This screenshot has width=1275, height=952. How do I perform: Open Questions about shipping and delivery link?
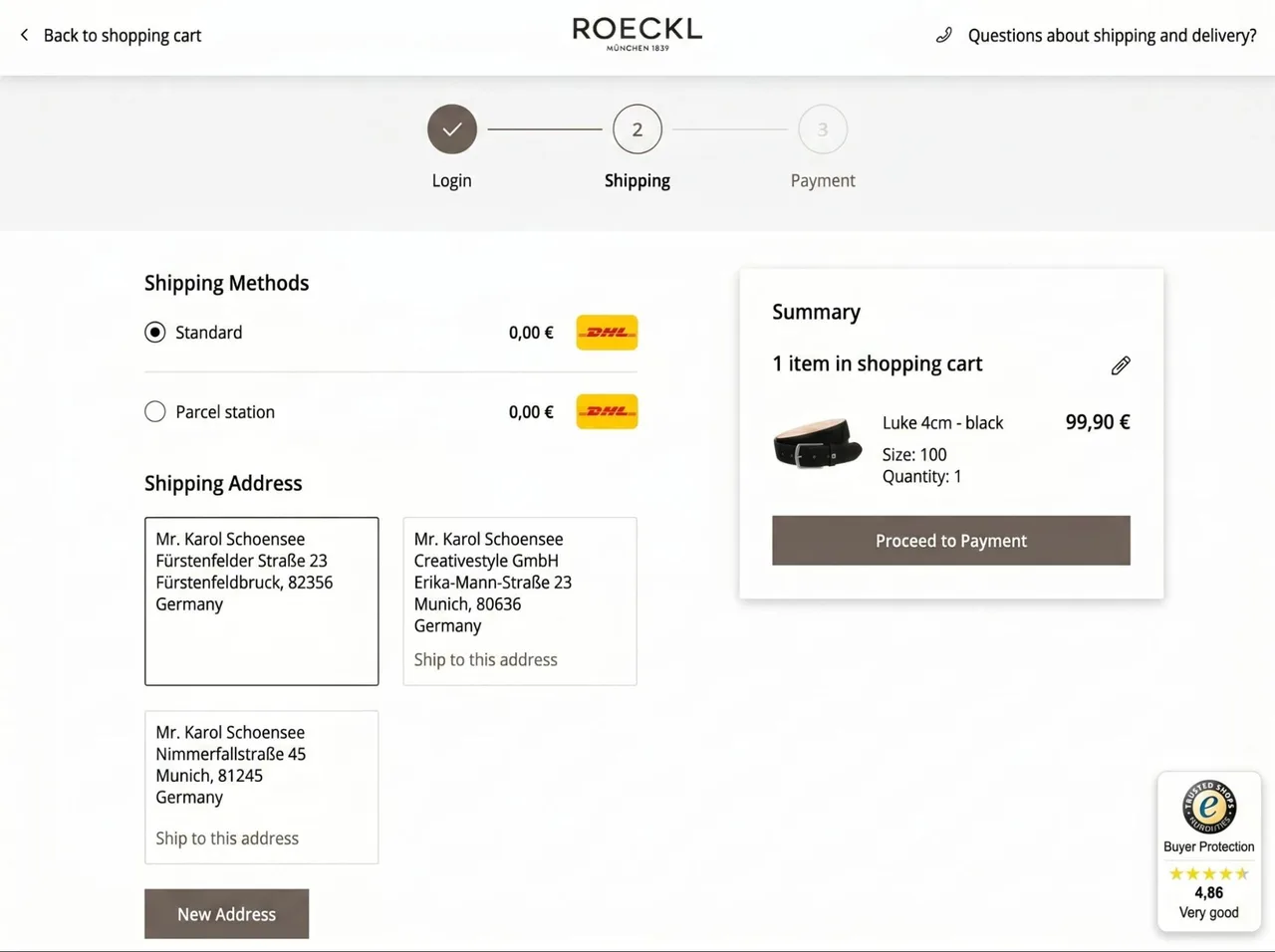coord(1112,35)
